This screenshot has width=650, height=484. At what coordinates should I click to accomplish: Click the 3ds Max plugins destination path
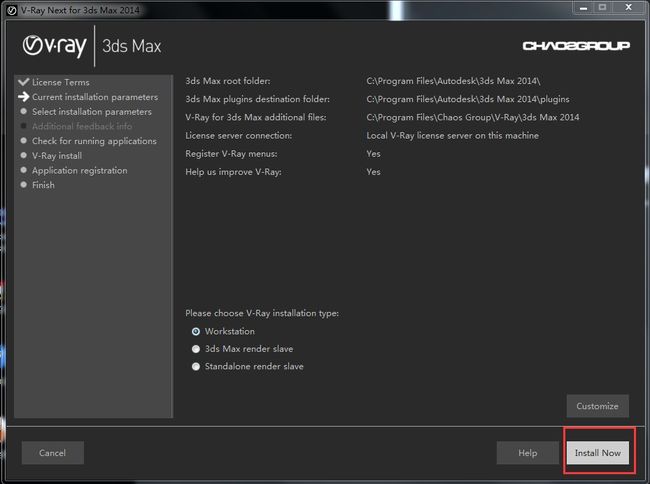pyautogui.click(x=468, y=99)
